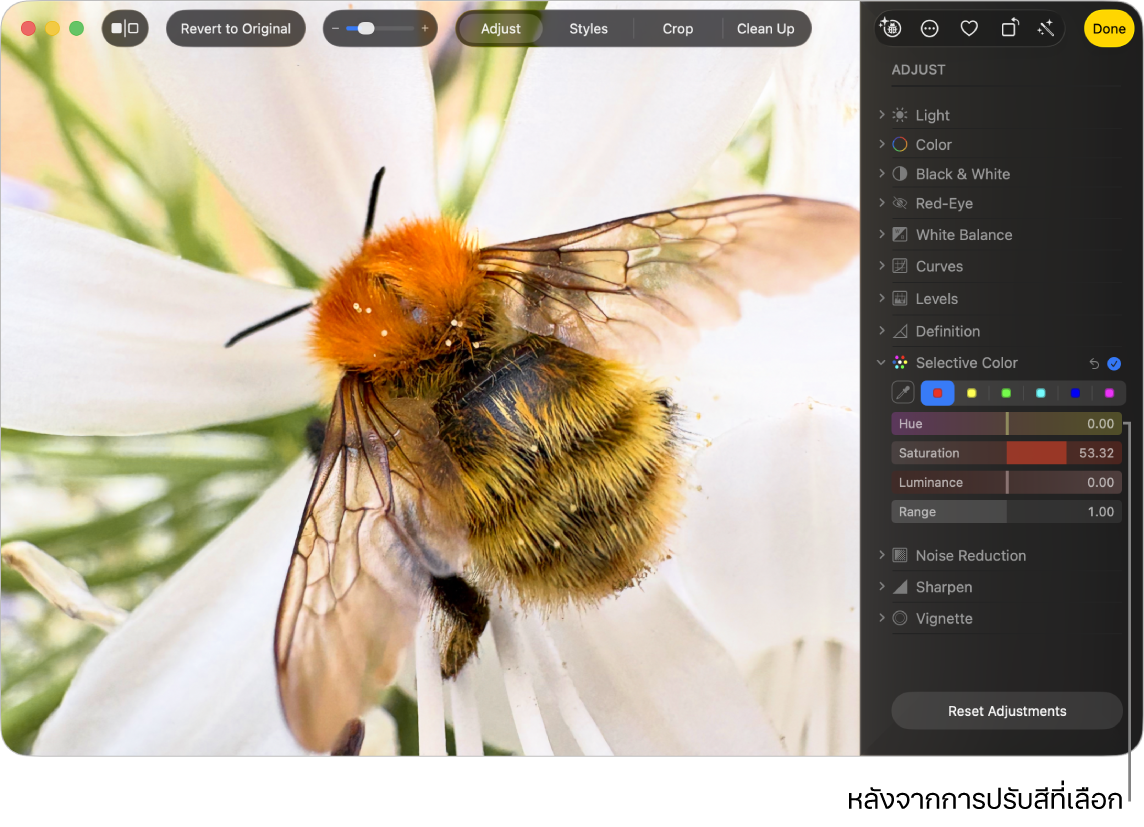This screenshot has width=1144, height=827.
Task: Select the eyedropper in Selective Color
Action: [903, 392]
